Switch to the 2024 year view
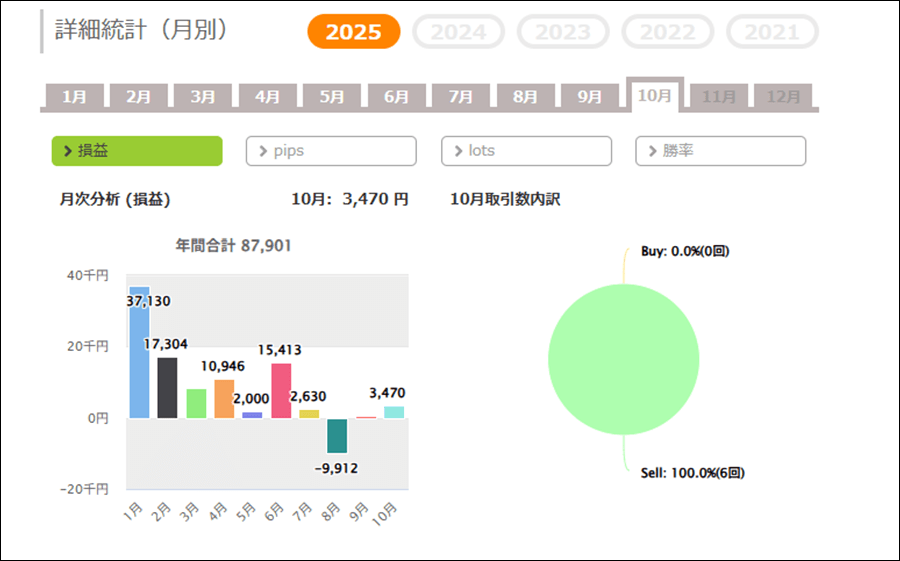Screen dimensions: 900x561 coord(458,32)
